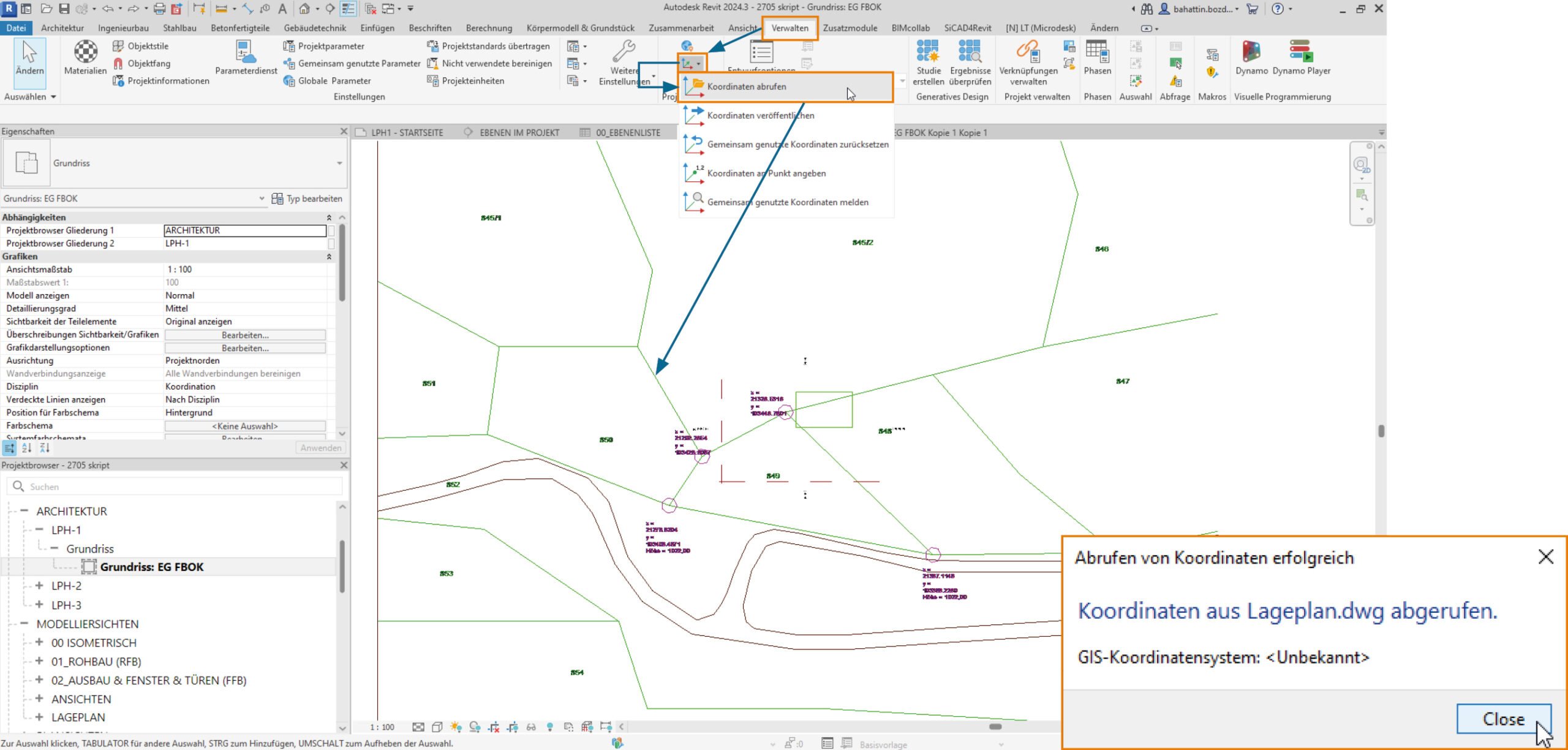Open Grundriss: EG FBOK instance dropdown
This screenshot has height=750, width=1568.
point(262,199)
